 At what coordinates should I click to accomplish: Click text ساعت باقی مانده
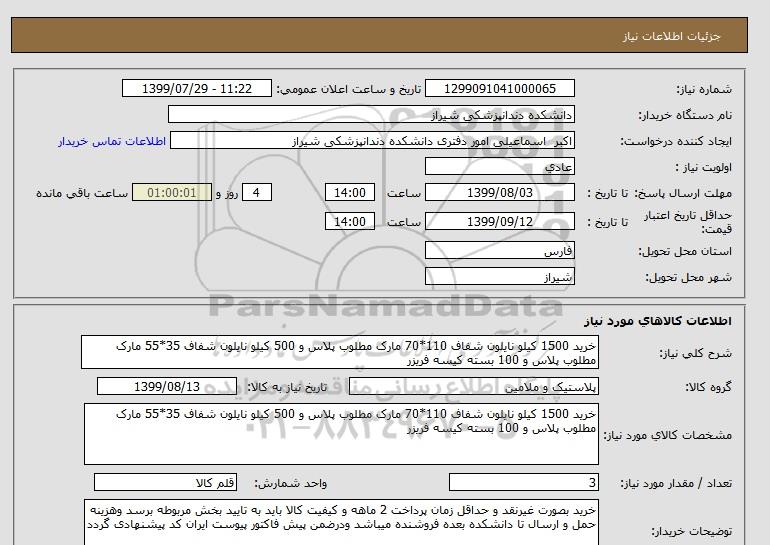82,193
